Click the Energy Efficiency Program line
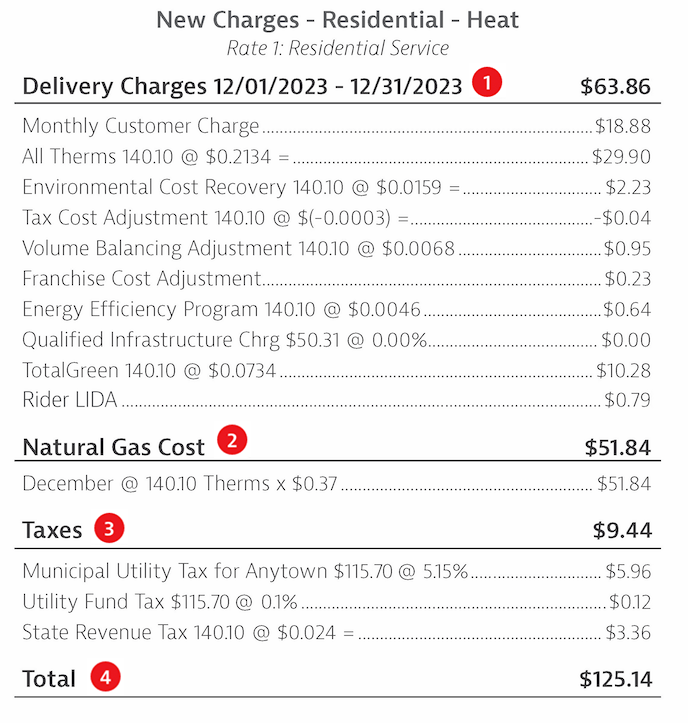The image size is (688, 723). (337, 309)
